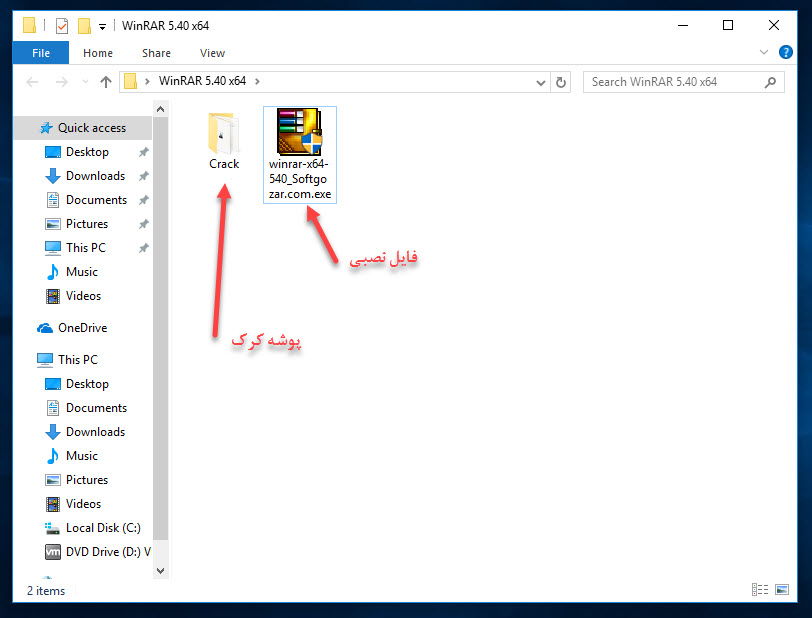Click the 2 items status text
The height and width of the screenshot is (618, 812).
[46, 591]
